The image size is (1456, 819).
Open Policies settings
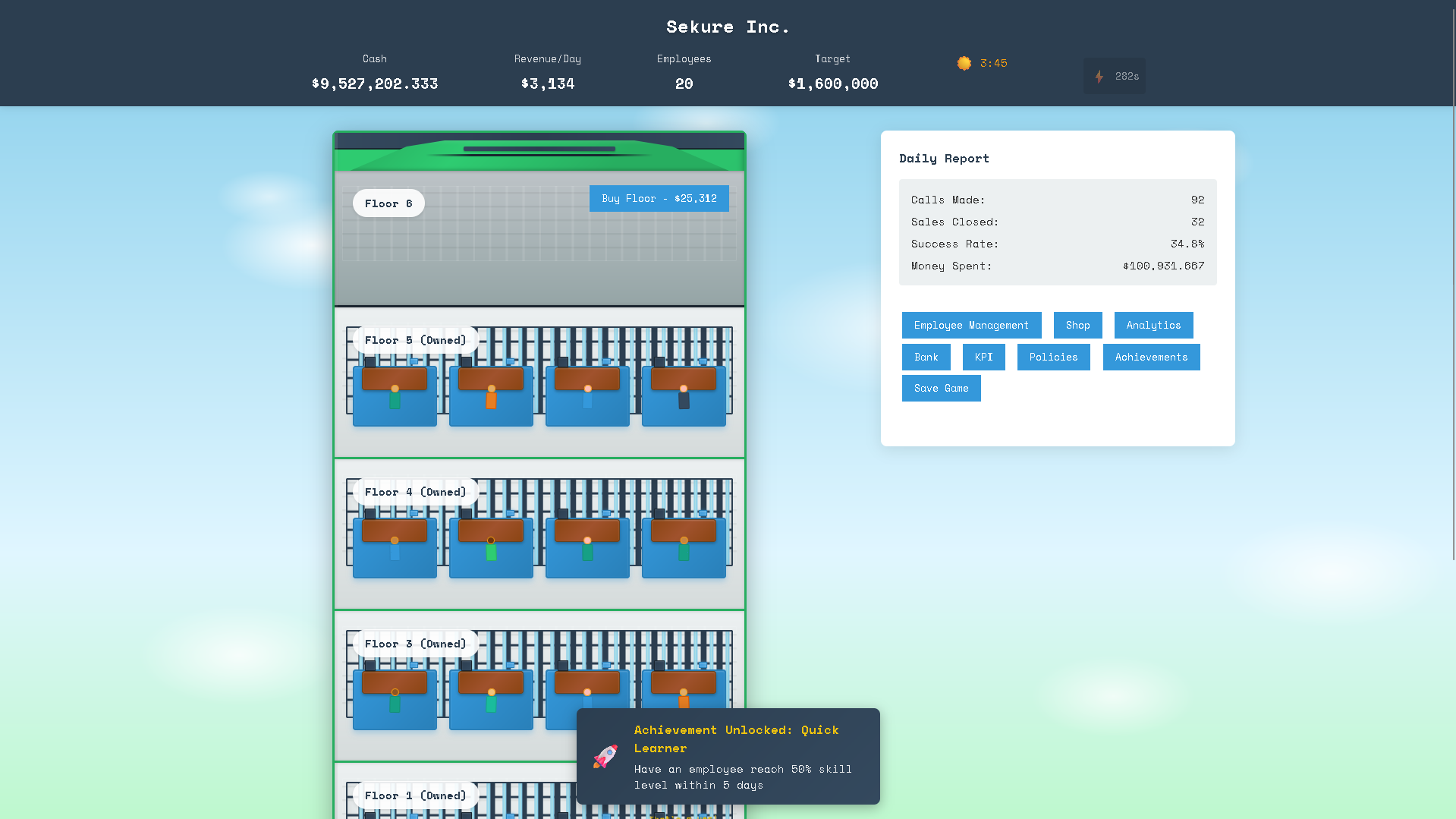point(1053,357)
